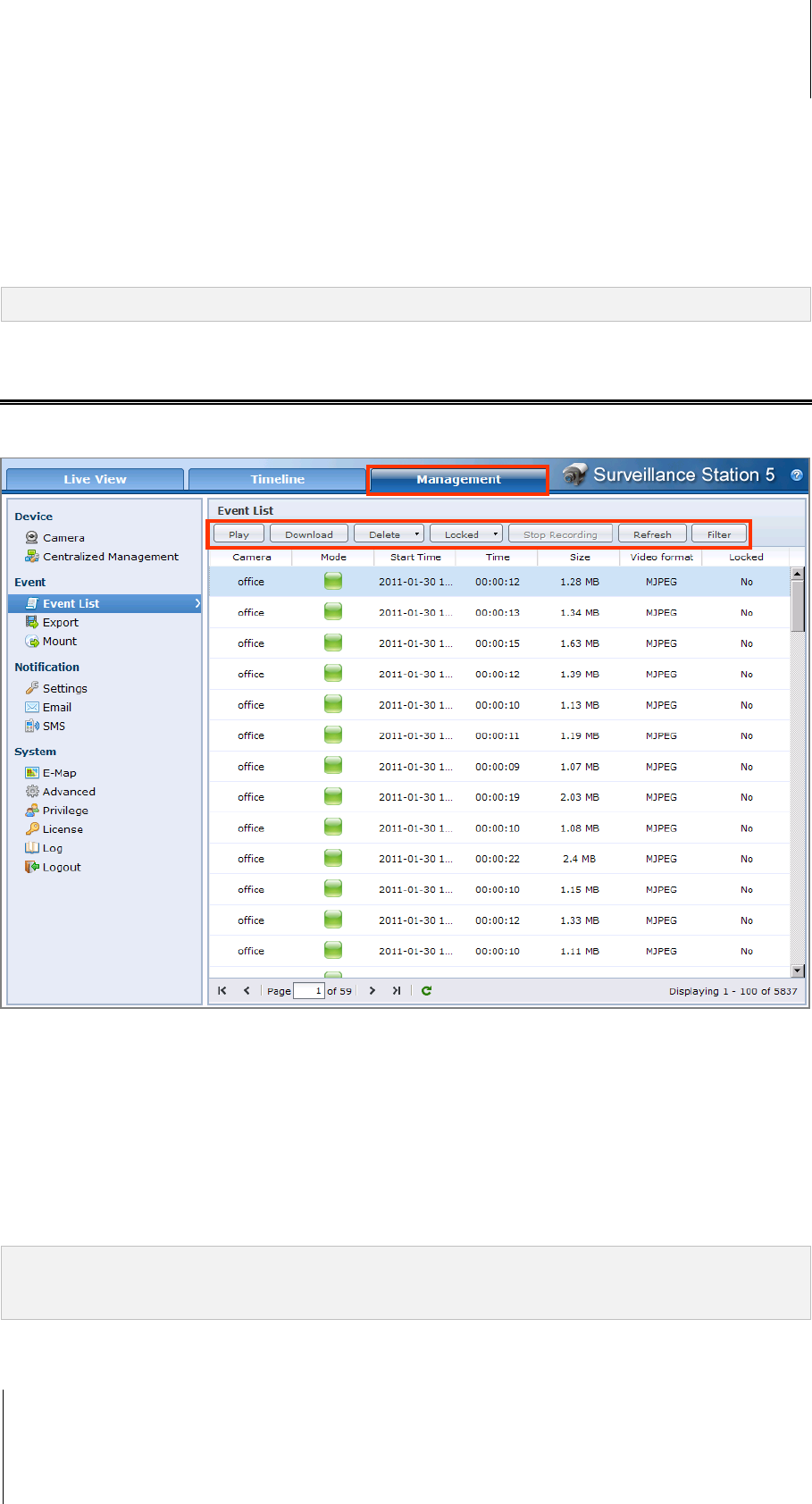
Task: Jump to last page arrow
Action: click(x=397, y=990)
